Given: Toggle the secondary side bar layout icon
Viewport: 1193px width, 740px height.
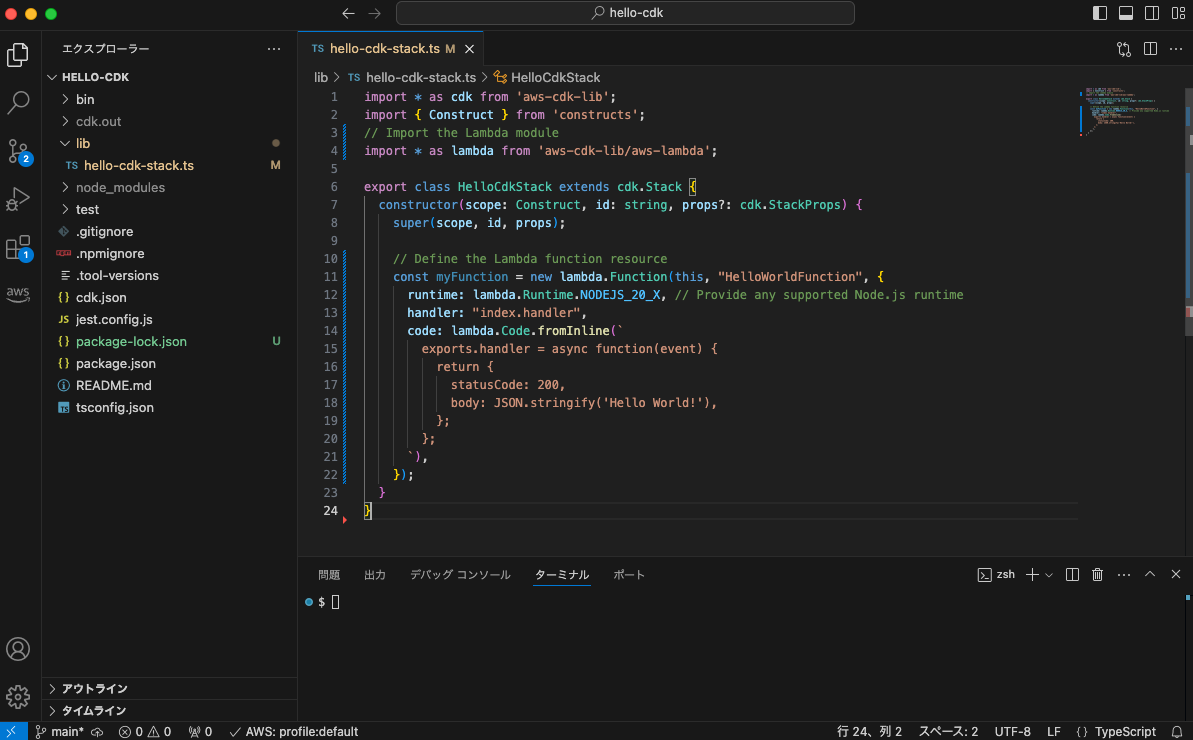Looking at the screenshot, I should [1152, 13].
